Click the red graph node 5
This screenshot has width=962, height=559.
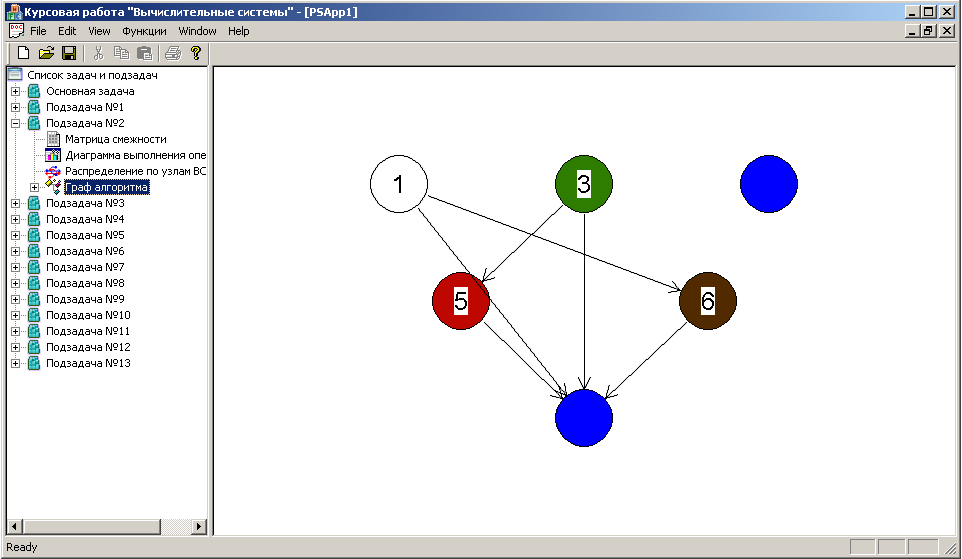[461, 301]
